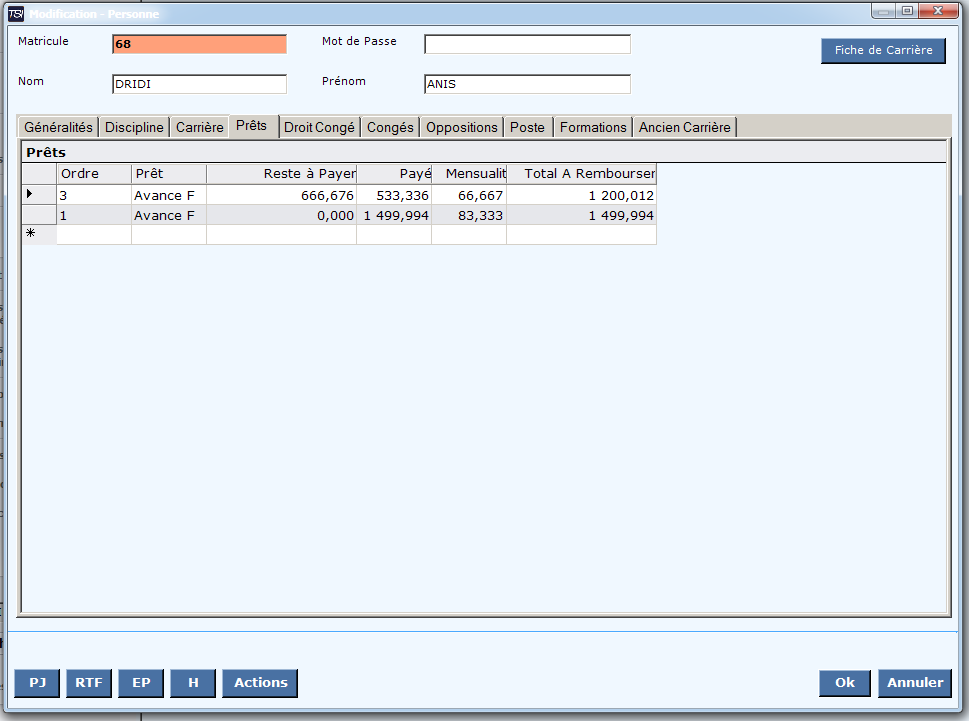This screenshot has width=969, height=721.
Task: Cancel changes with Annuler button
Action: coord(914,683)
